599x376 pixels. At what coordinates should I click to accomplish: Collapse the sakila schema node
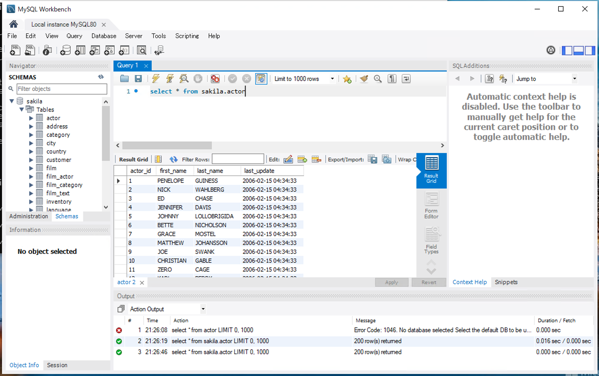pos(12,101)
